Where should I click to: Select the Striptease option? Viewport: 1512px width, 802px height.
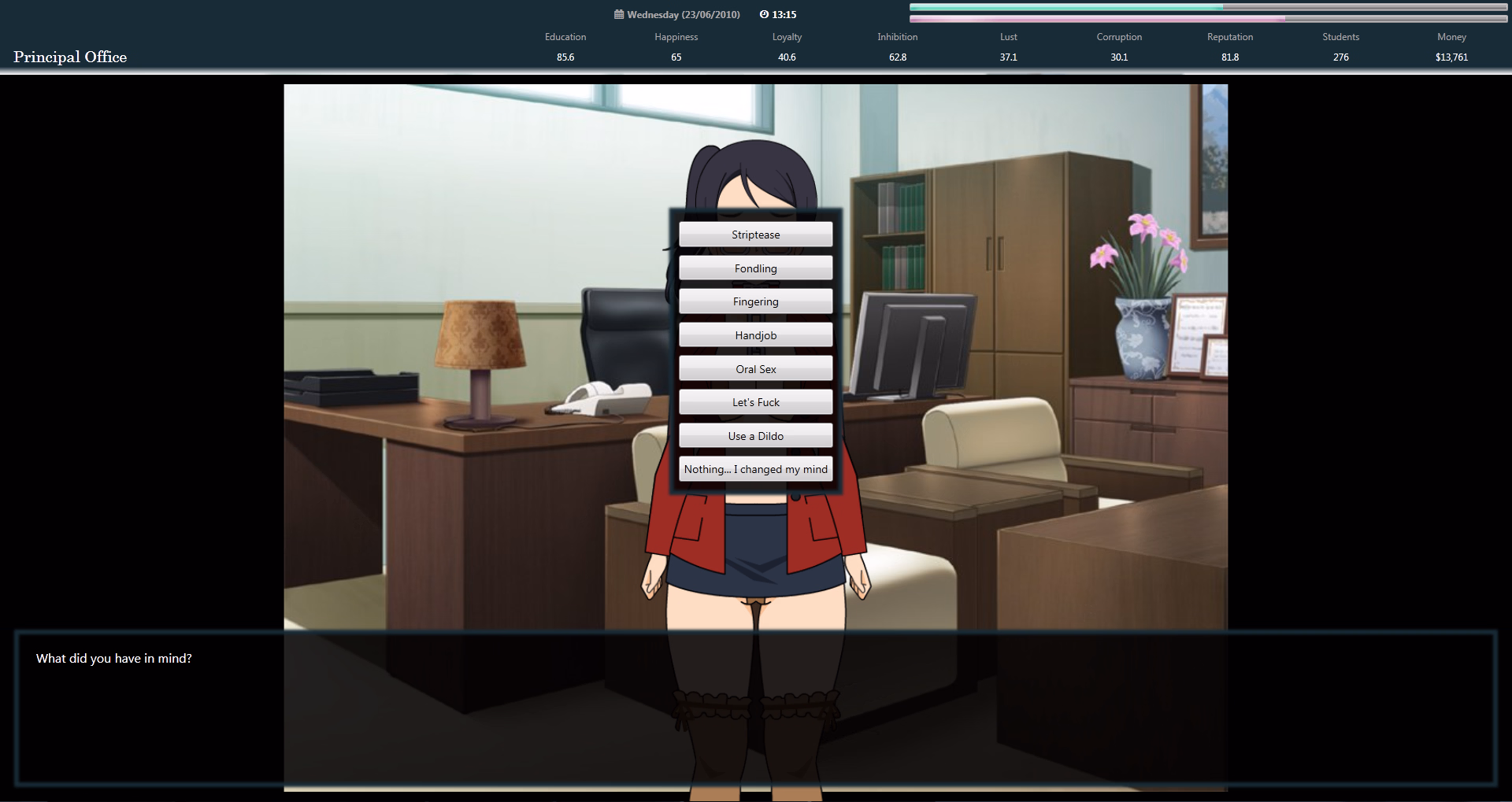[x=755, y=234]
